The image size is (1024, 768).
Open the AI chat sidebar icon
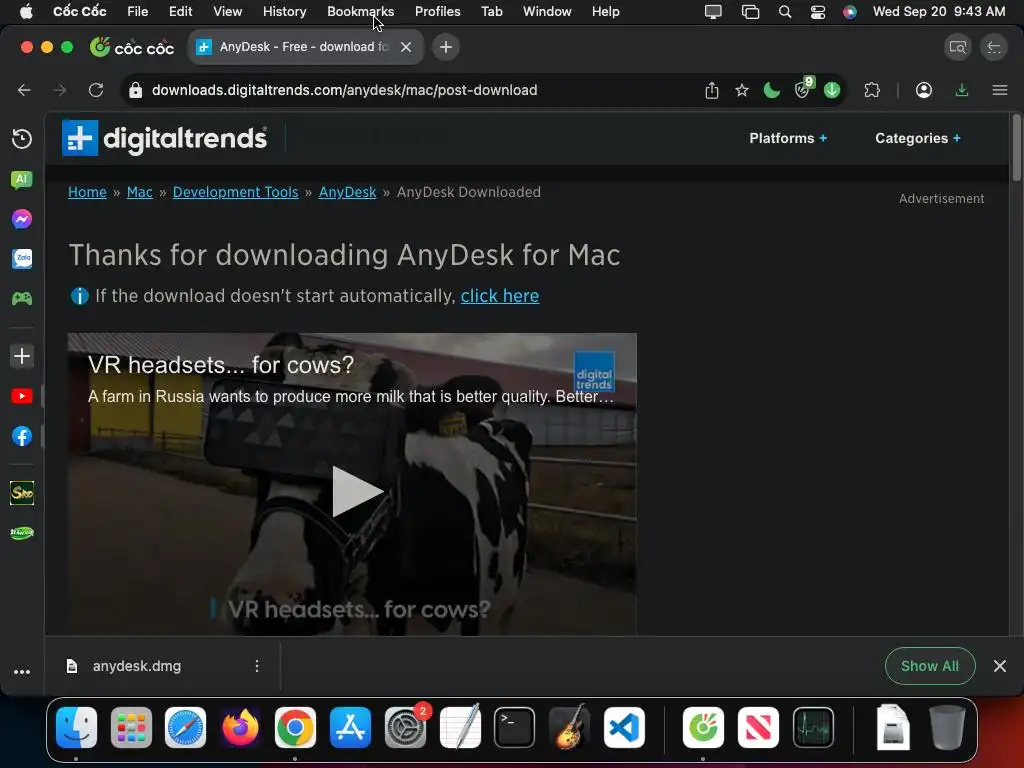tap(22, 179)
